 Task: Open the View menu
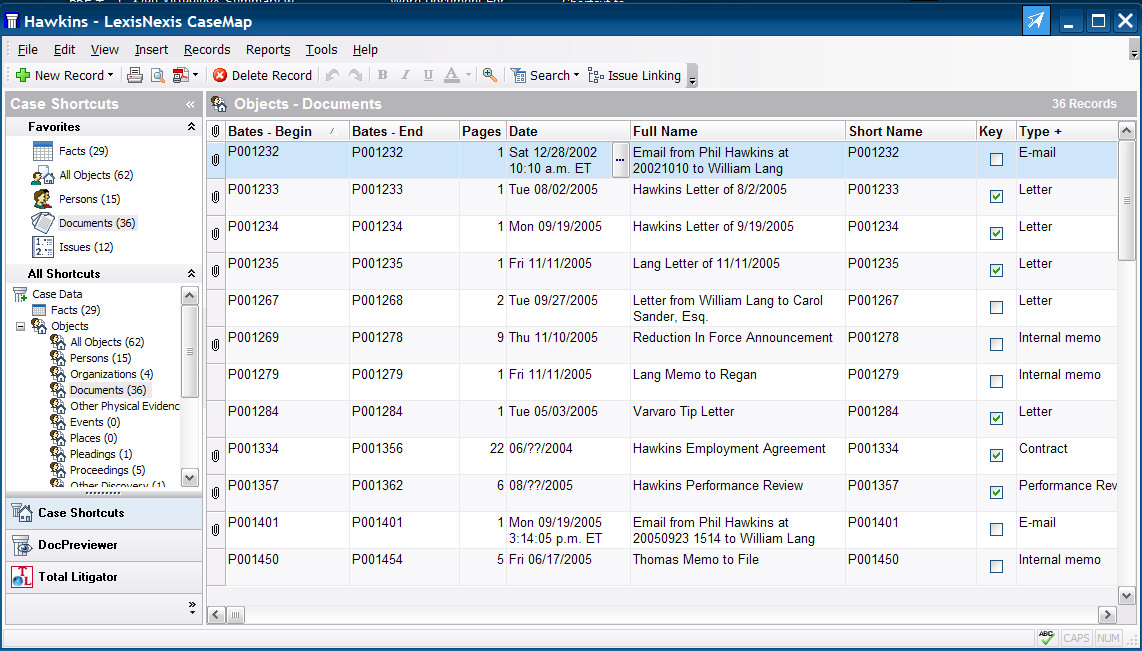pos(105,50)
